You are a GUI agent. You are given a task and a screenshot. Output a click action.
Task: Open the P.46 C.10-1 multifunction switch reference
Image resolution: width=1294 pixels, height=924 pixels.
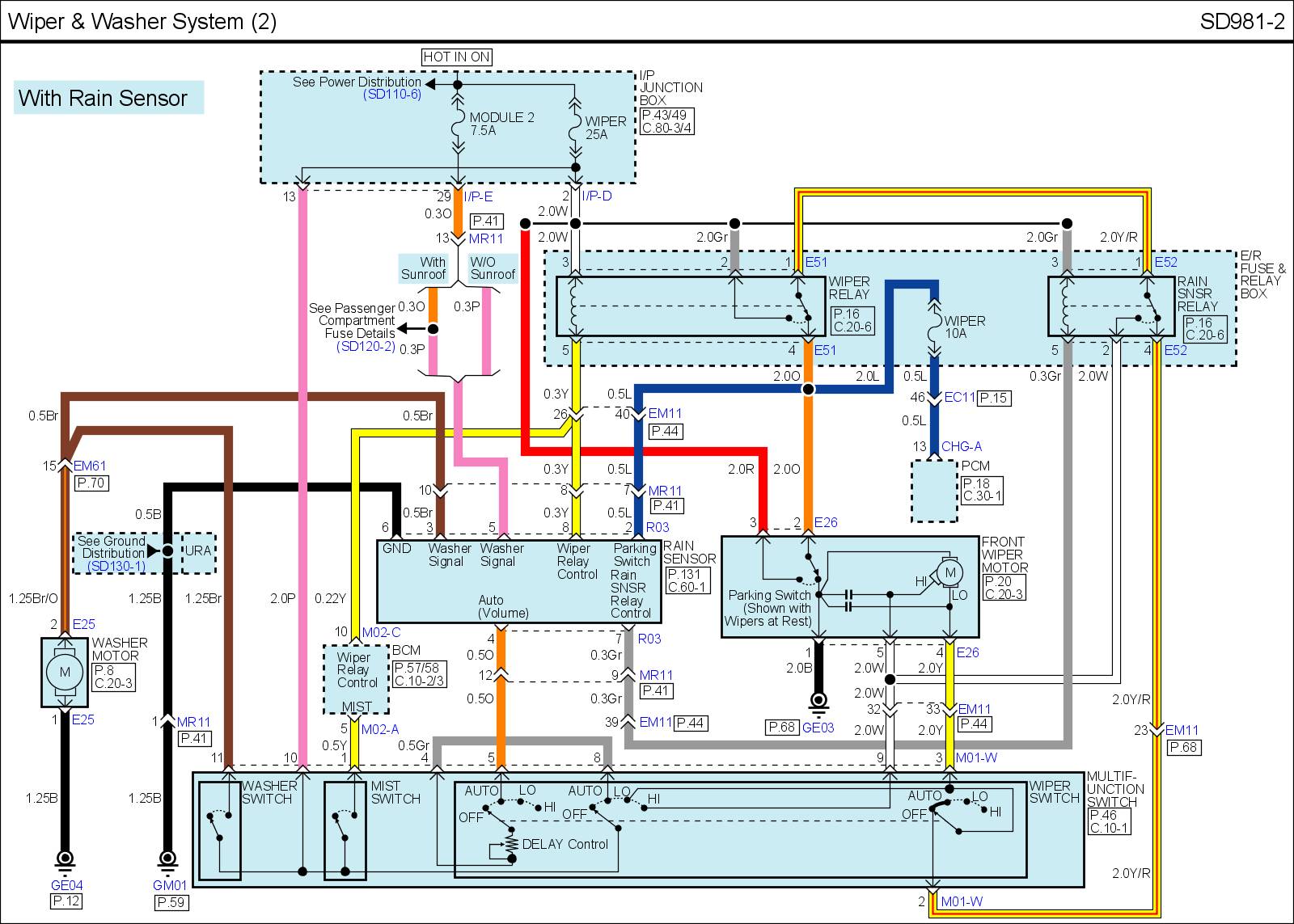point(1110,822)
